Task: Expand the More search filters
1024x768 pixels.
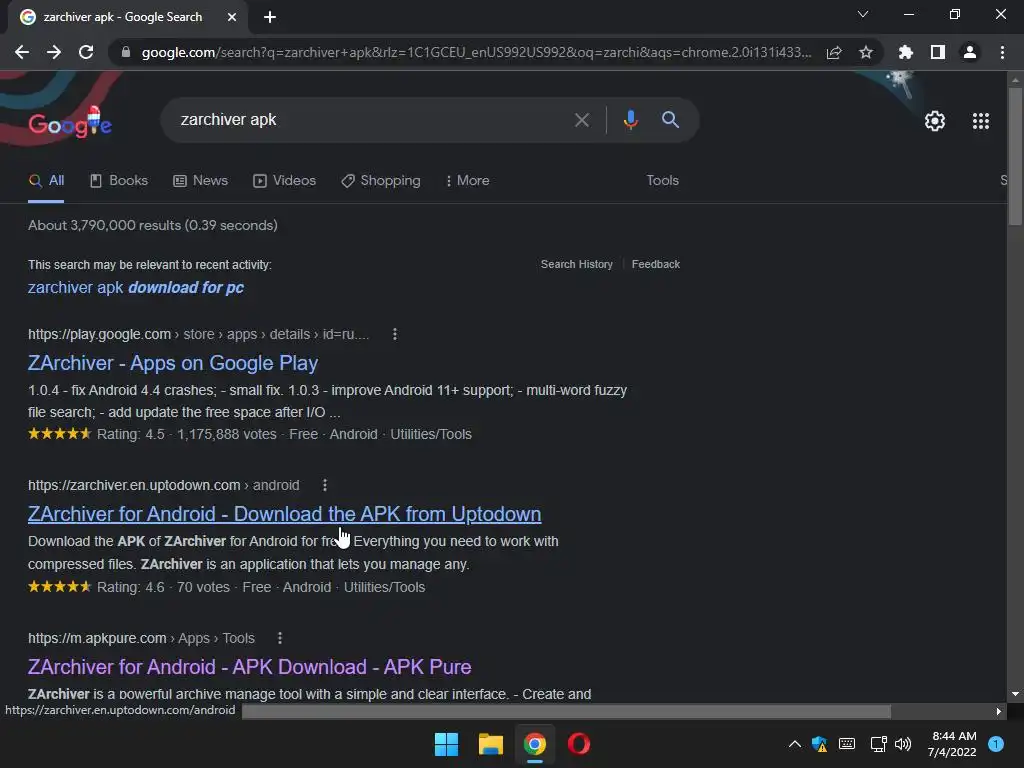Action: pos(467,181)
